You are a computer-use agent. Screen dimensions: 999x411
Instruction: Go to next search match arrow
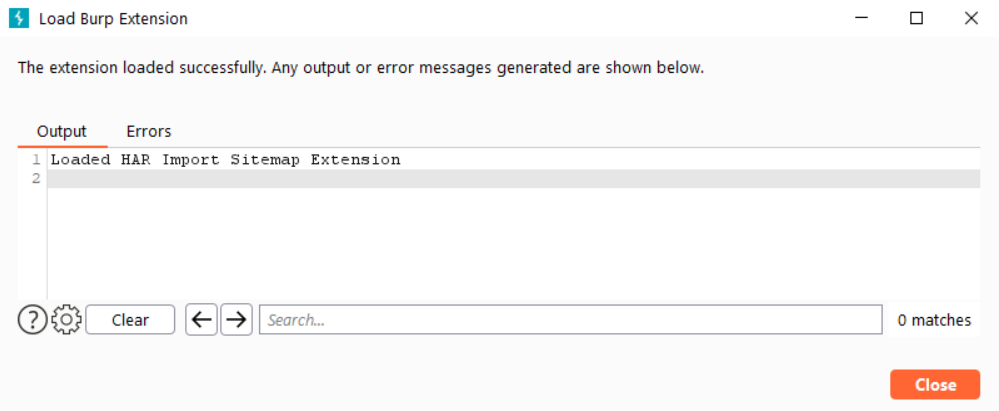(236, 320)
